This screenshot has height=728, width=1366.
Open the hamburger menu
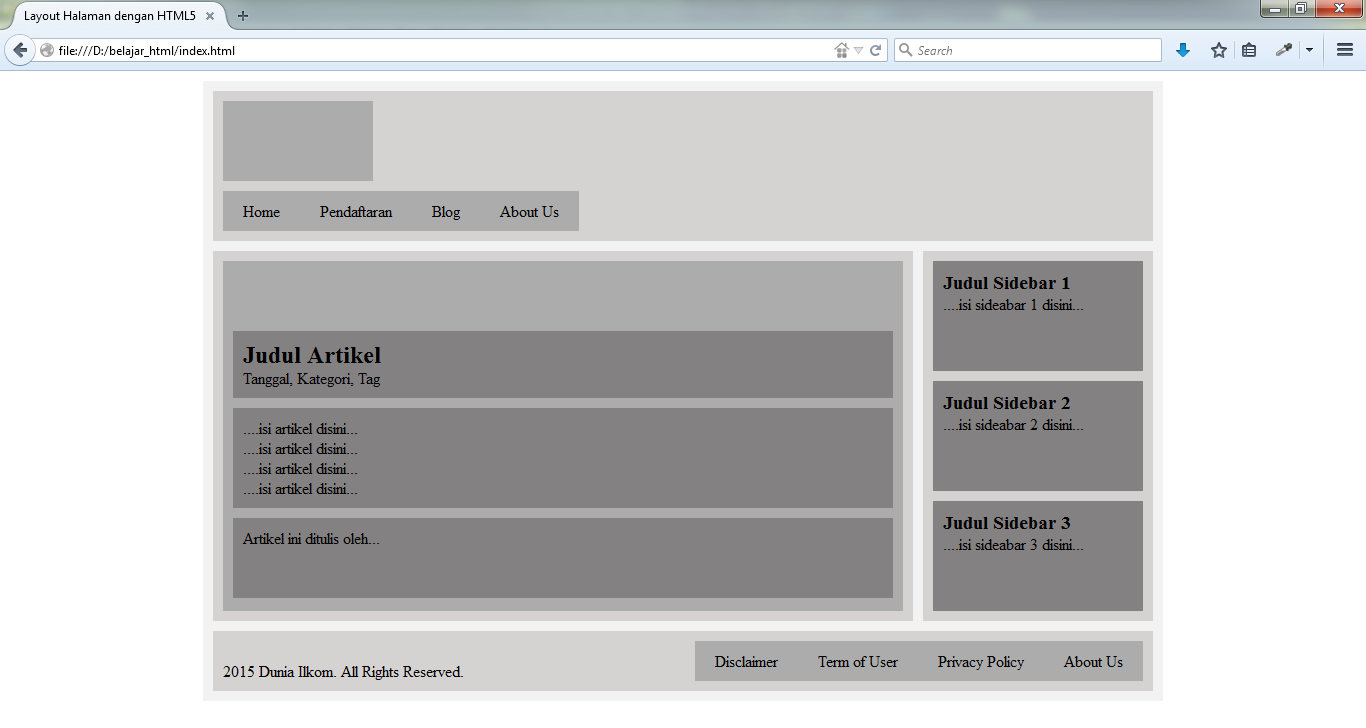pyautogui.click(x=1345, y=50)
